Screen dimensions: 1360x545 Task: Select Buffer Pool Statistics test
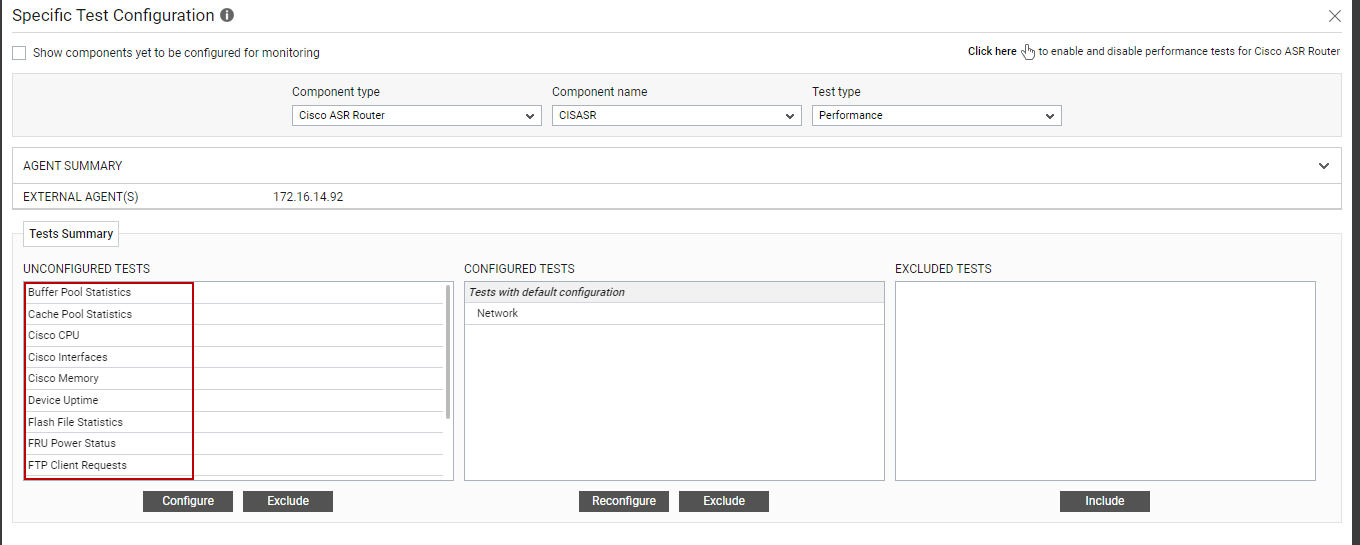(235, 293)
